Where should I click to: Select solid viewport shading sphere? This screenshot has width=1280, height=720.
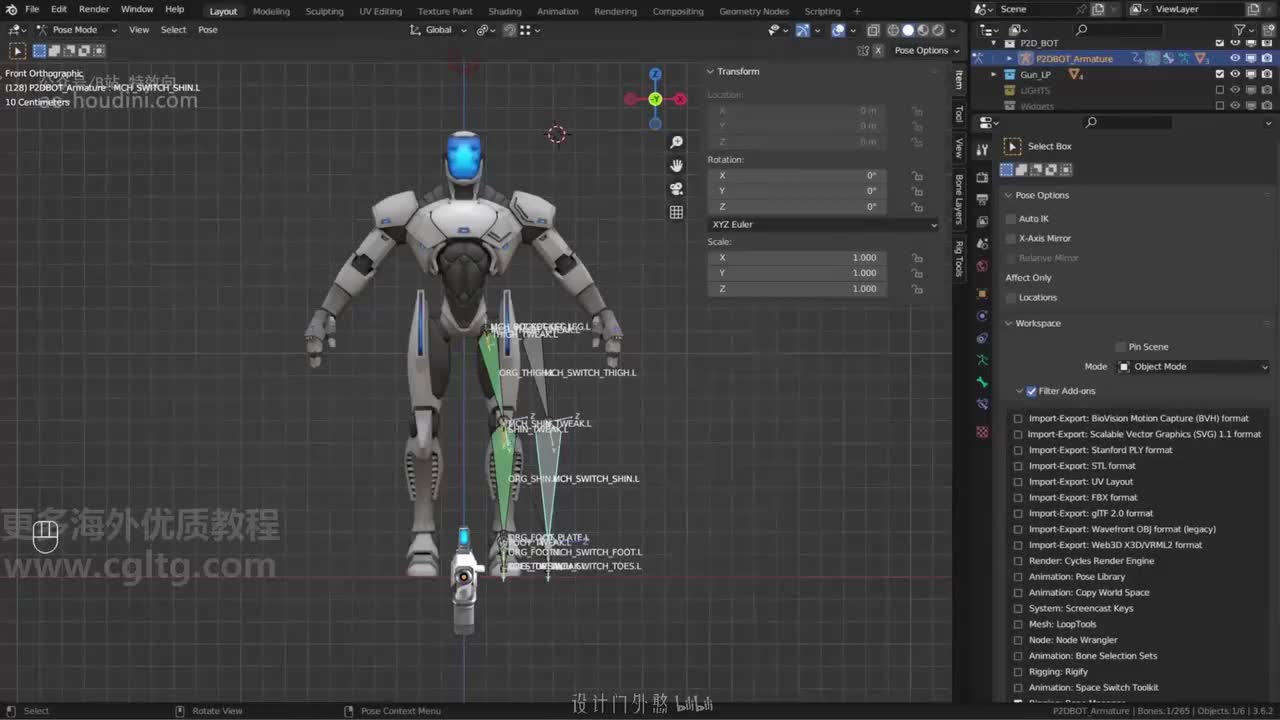(908, 30)
